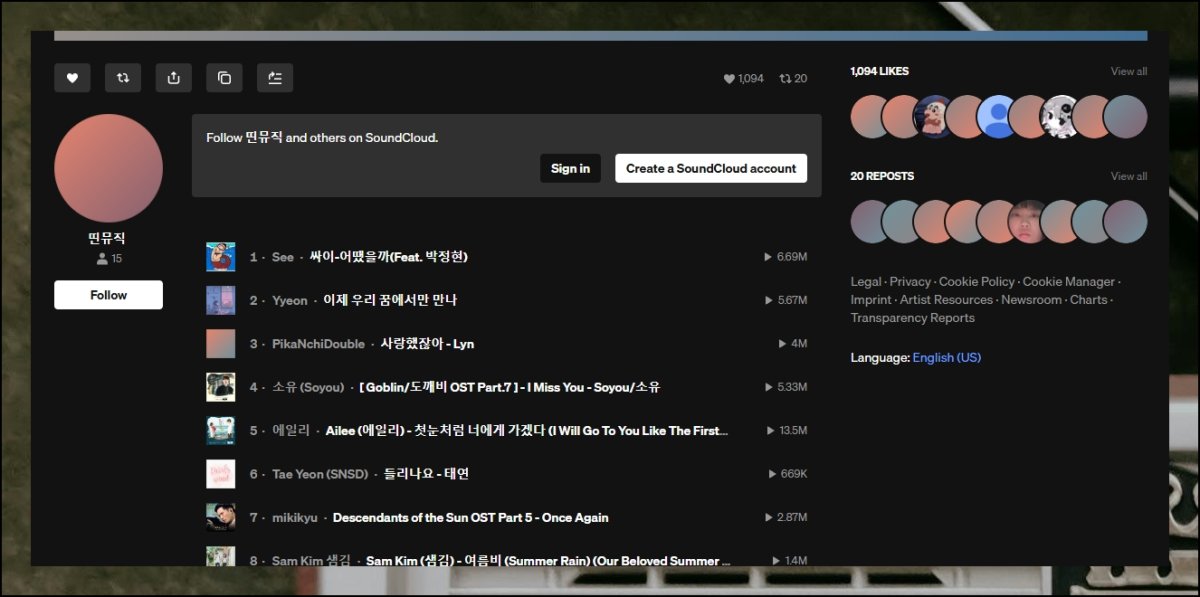1200x597 pixels.
Task: Open 띤뮤직 profile avatar
Action: pos(108,168)
